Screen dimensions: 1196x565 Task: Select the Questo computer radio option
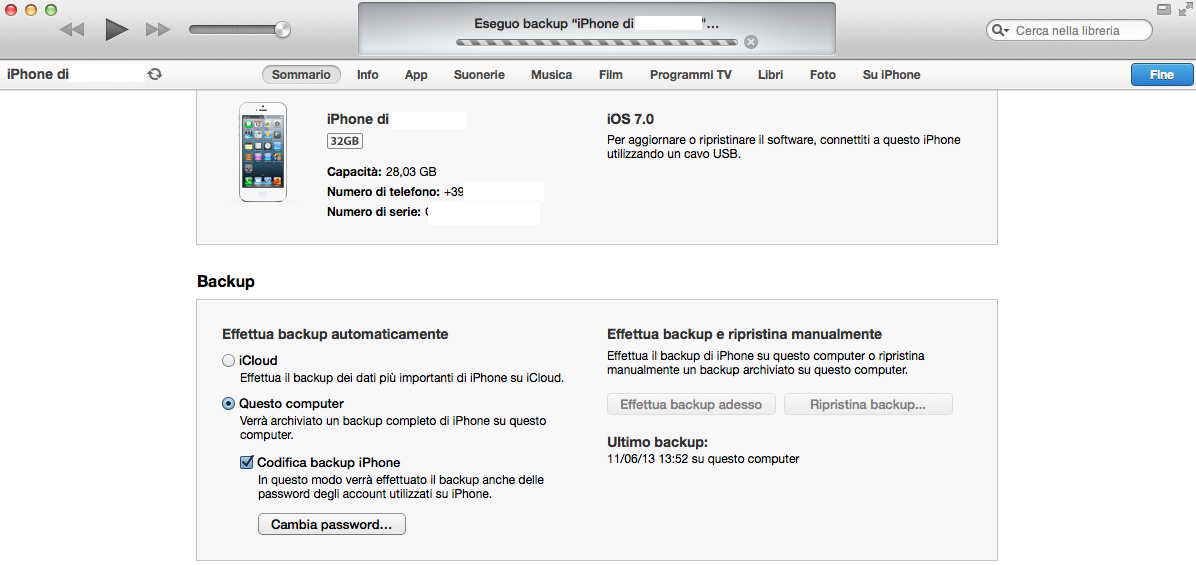tap(229, 404)
